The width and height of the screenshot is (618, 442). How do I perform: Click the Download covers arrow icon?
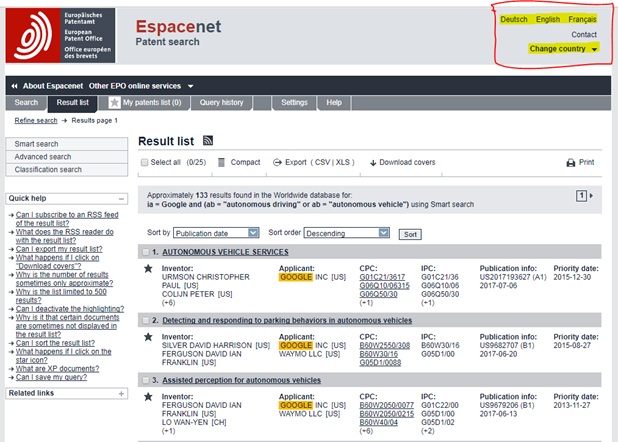point(373,163)
